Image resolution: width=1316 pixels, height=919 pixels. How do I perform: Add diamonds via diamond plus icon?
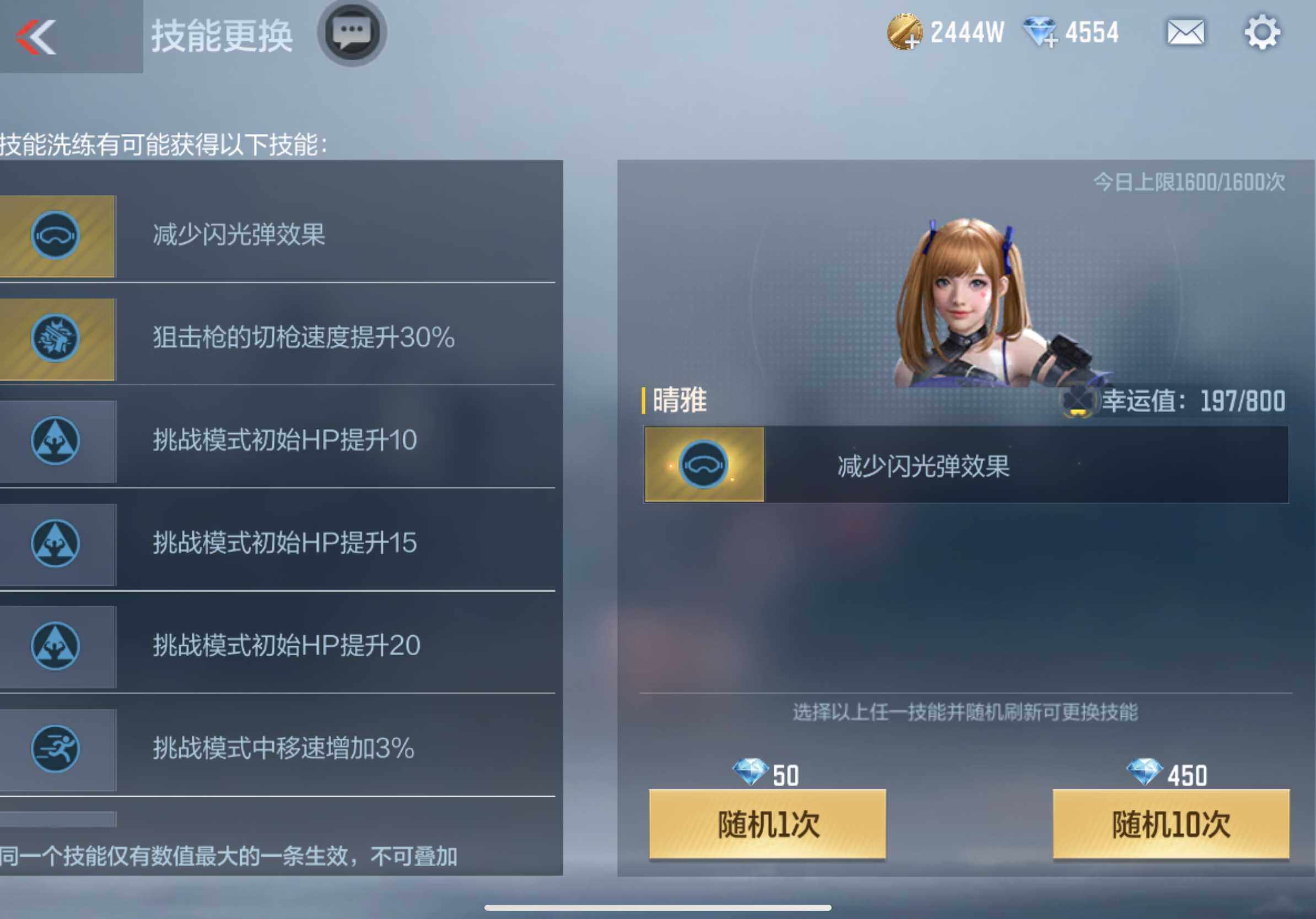pos(1040,33)
